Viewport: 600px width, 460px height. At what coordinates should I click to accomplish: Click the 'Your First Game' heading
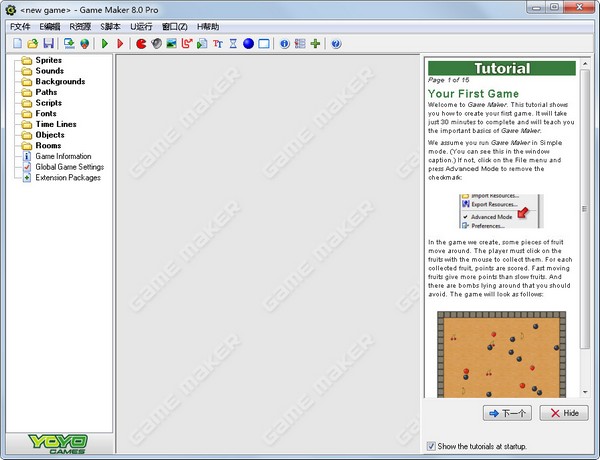(473, 94)
